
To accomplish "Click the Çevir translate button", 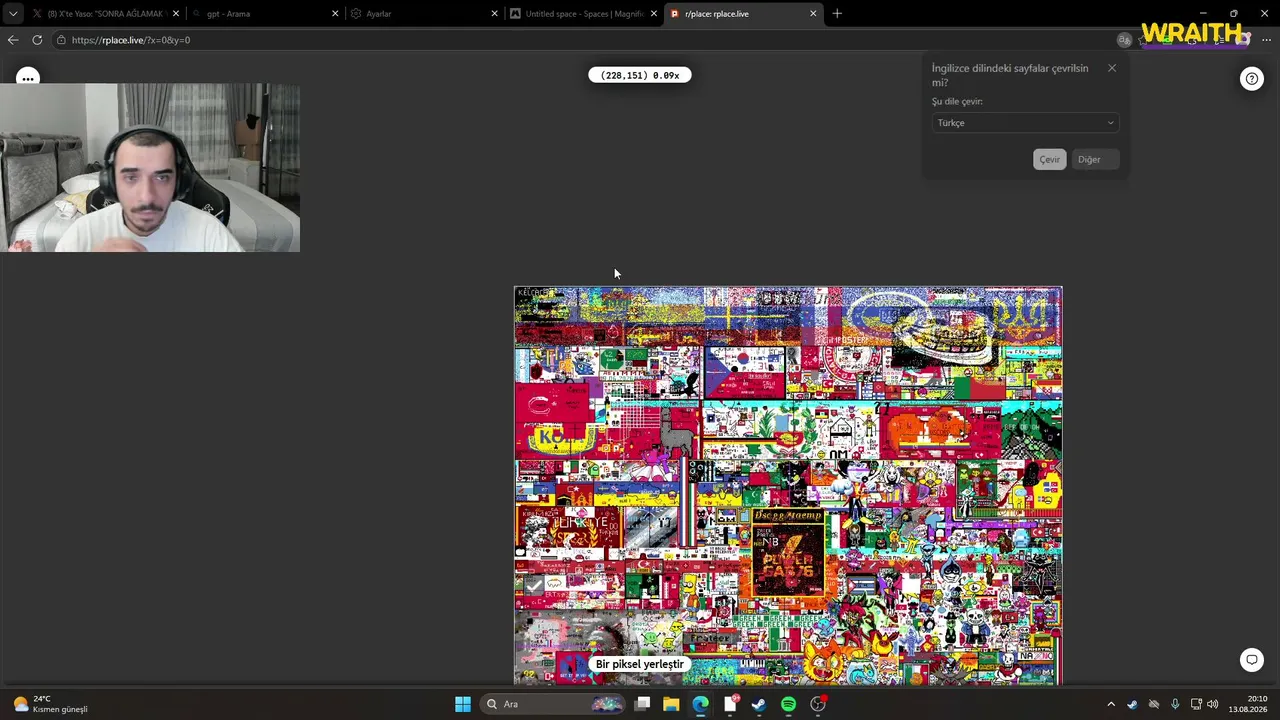I will coord(1049,160).
